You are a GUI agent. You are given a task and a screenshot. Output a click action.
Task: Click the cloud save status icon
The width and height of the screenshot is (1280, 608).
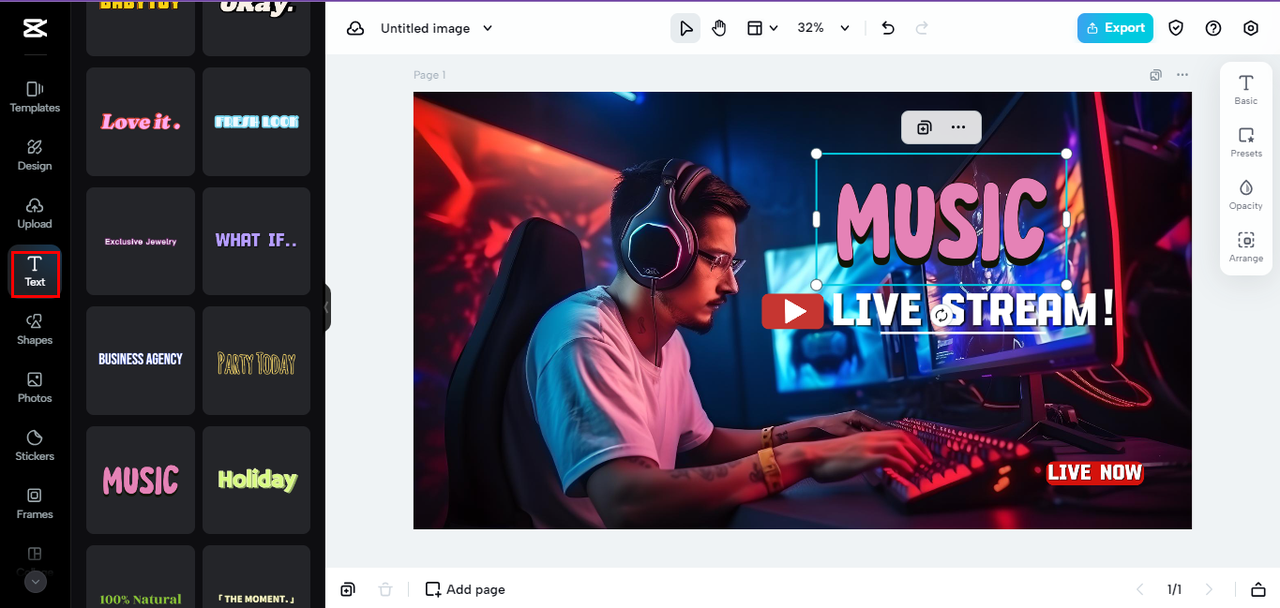355,28
